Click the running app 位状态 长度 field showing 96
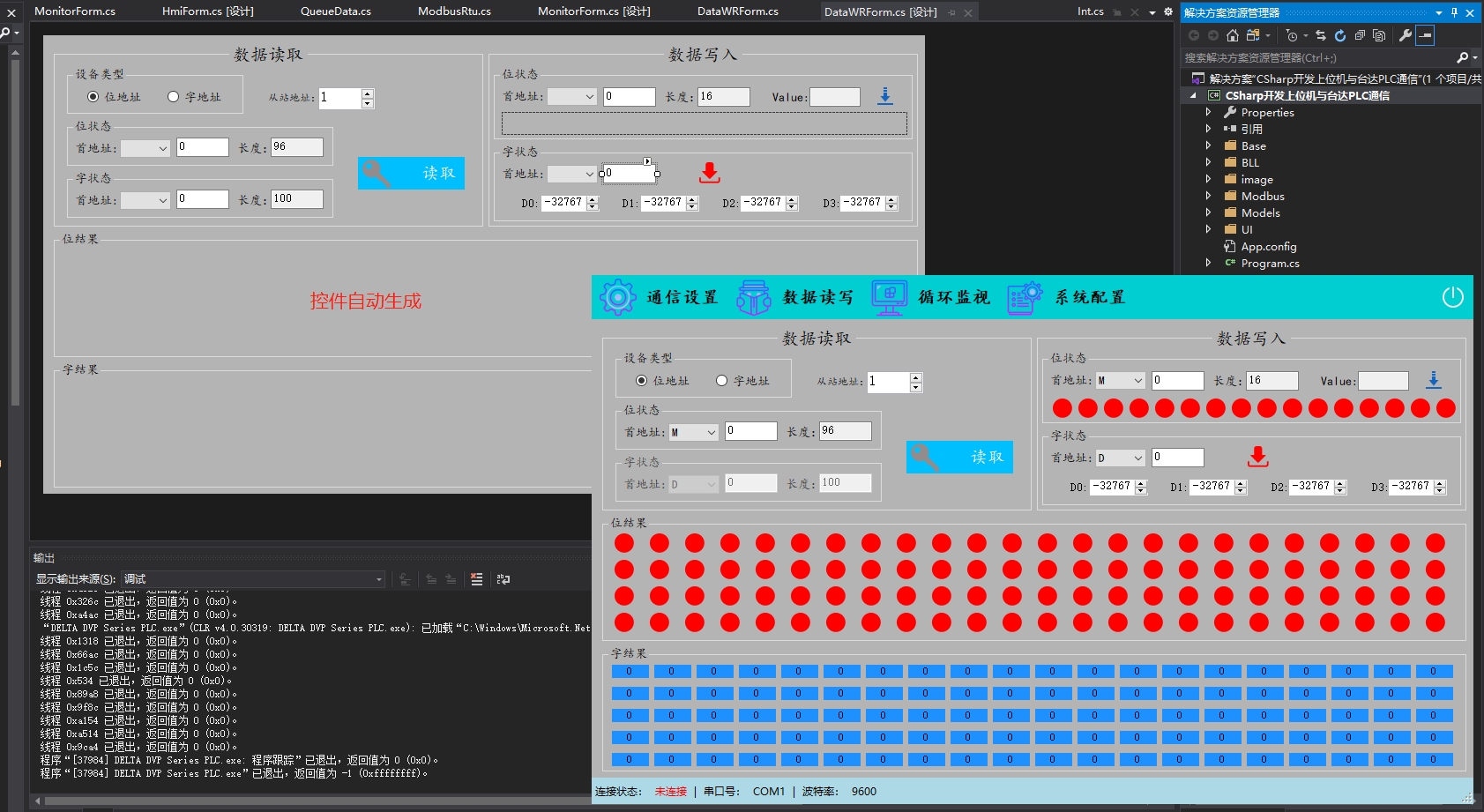The image size is (1484, 812). pos(846,431)
